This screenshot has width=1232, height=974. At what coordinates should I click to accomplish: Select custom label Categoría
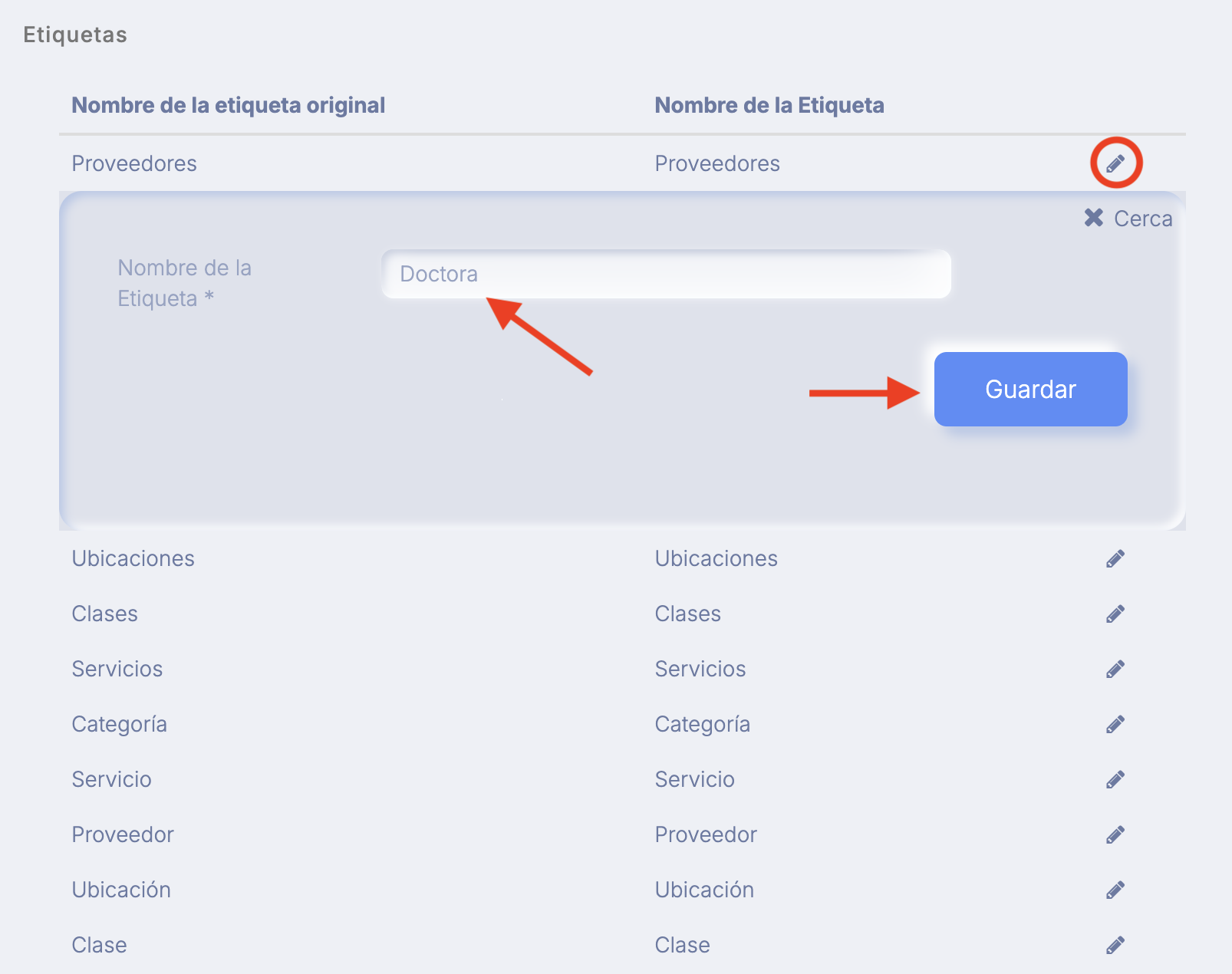703,725
